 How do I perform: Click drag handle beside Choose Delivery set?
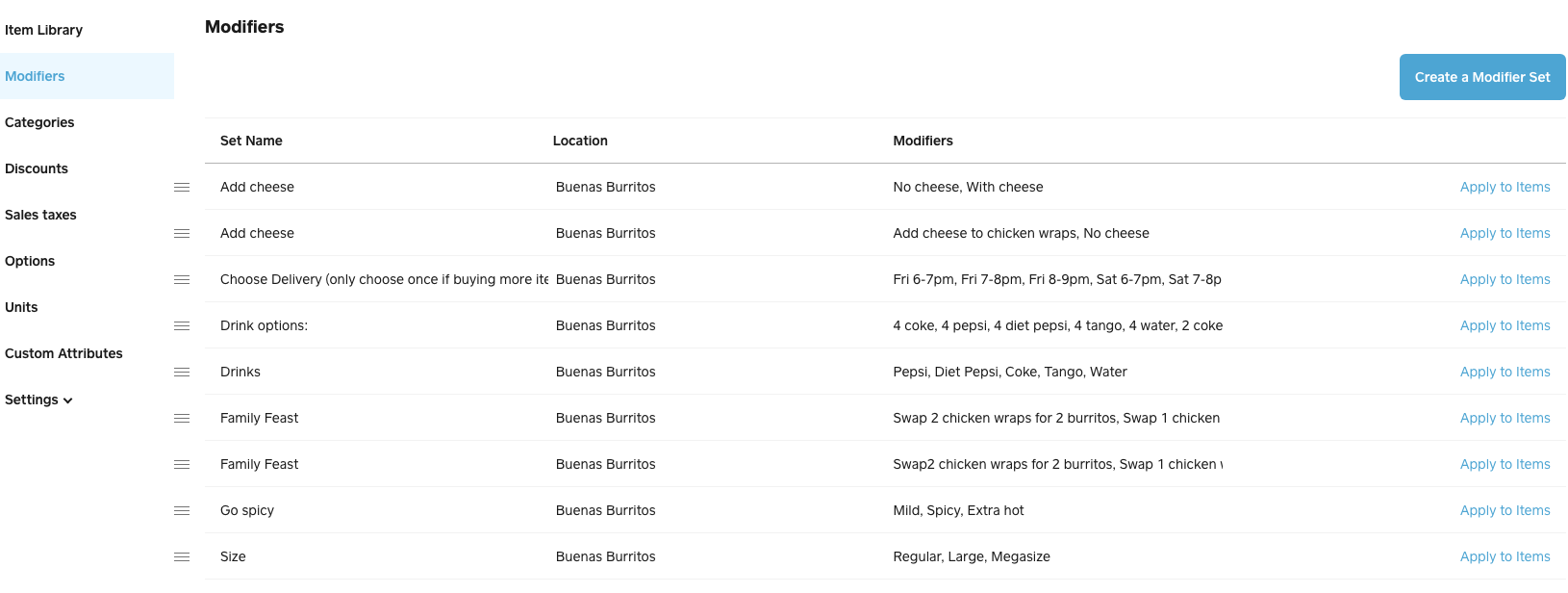(x=182, y=279)
